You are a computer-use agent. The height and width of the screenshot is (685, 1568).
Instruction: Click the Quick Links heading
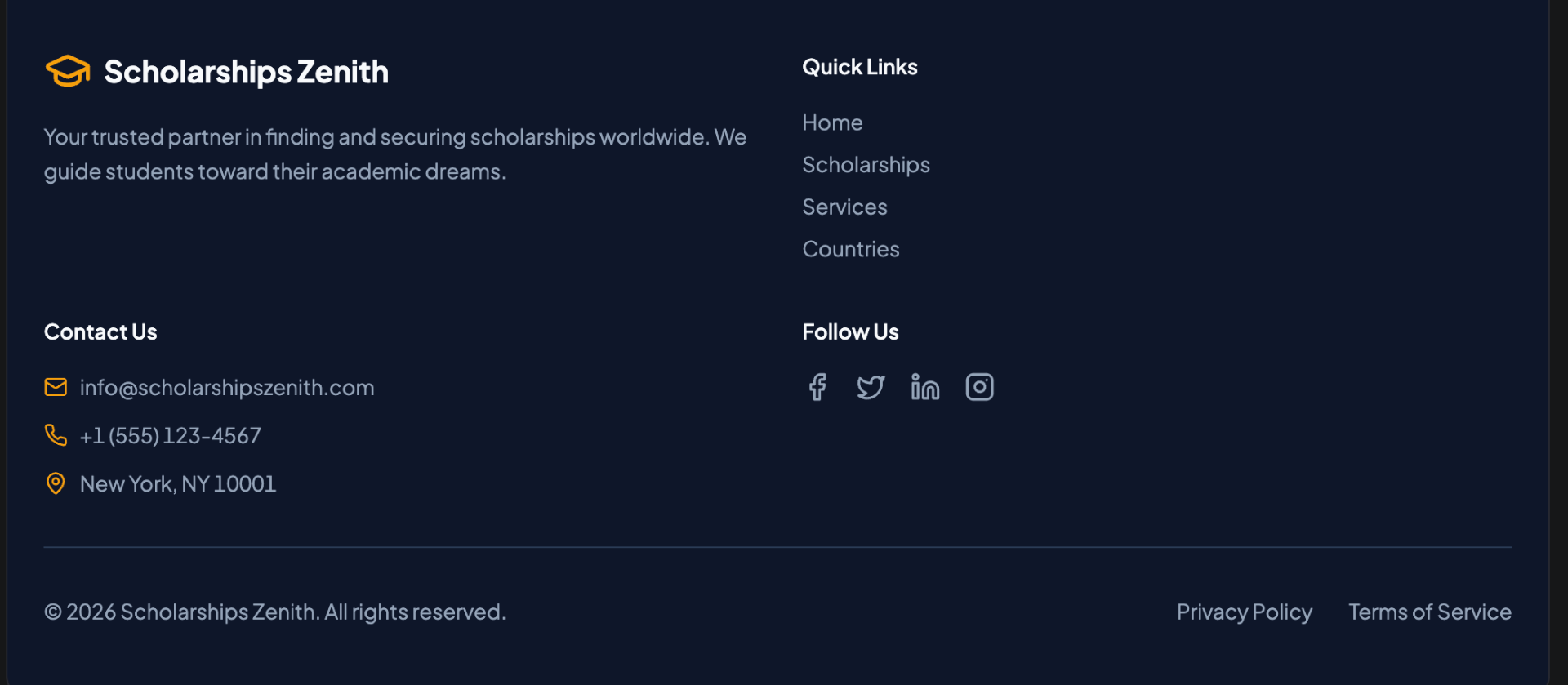pyautogui.click(x=859, y=67)
